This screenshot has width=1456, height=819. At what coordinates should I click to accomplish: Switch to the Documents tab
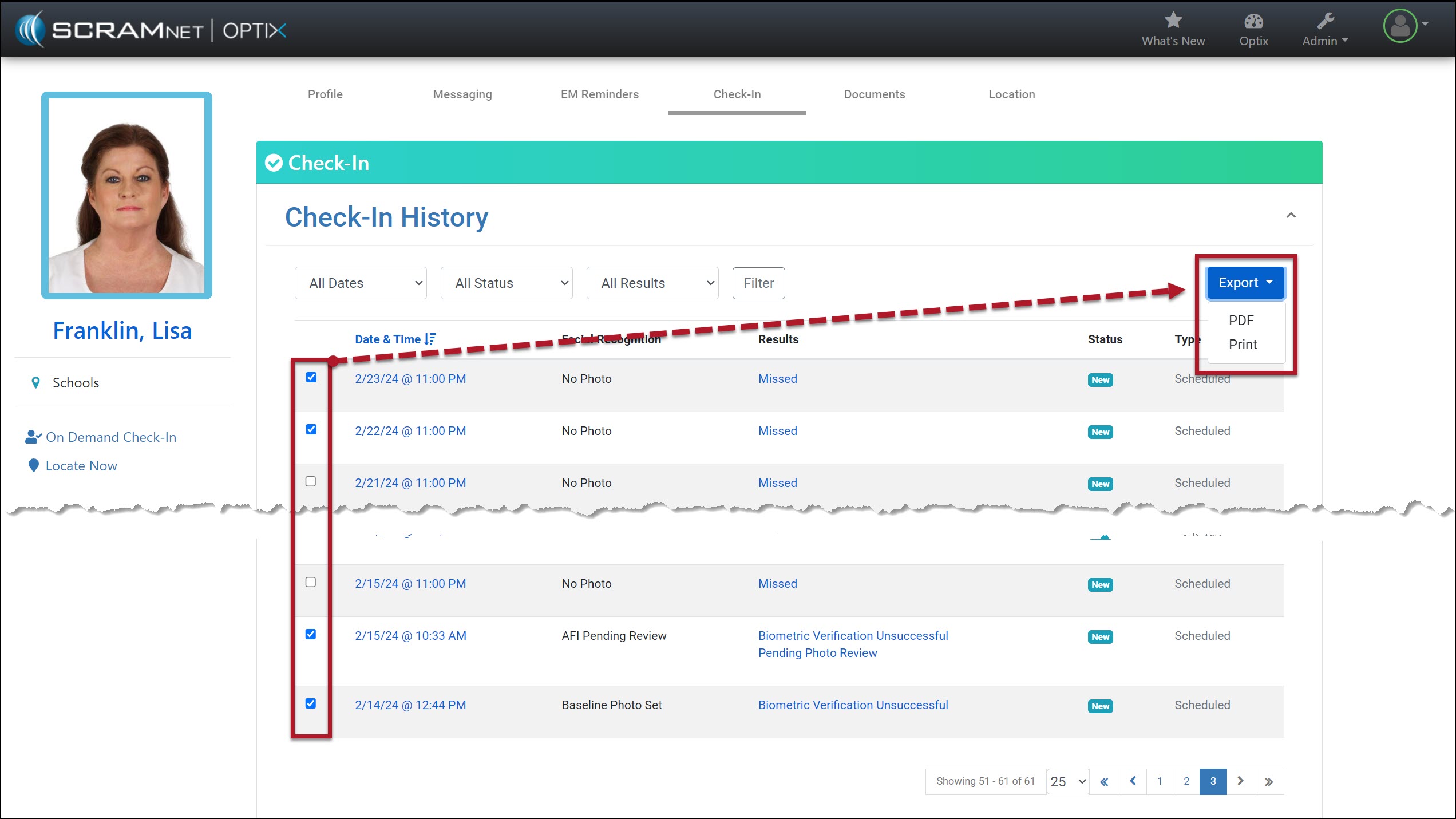pos(874,94)
